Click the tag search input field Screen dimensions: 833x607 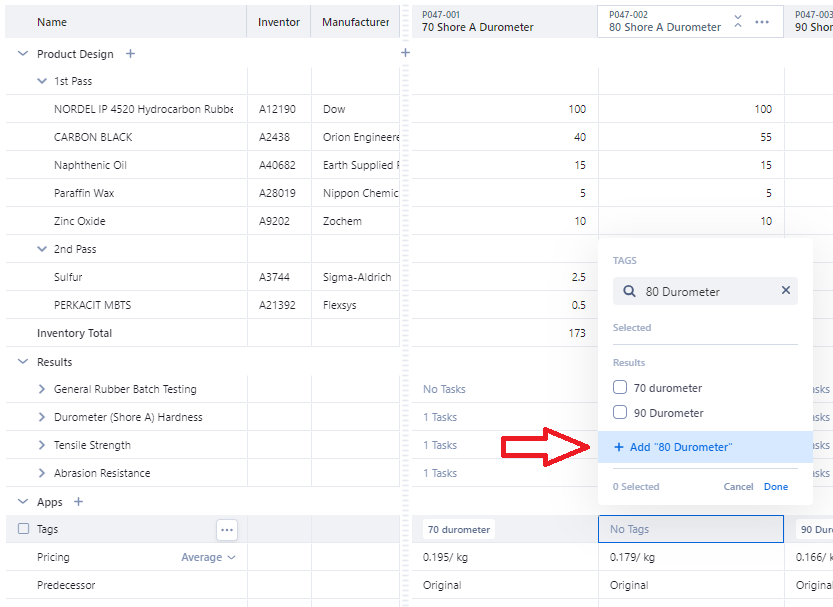coord(705,292)
